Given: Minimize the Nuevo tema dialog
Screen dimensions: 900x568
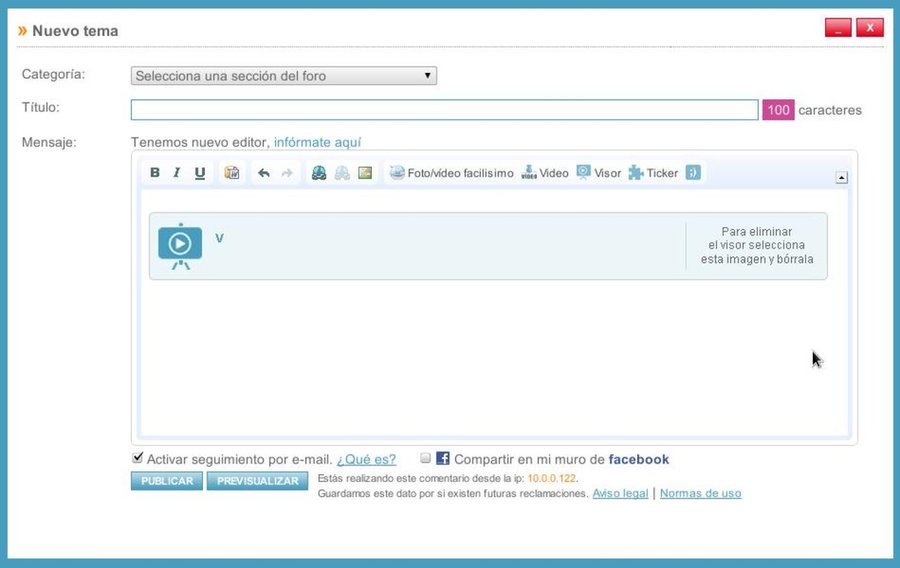Looking at the screenshot, I should 838,28.
